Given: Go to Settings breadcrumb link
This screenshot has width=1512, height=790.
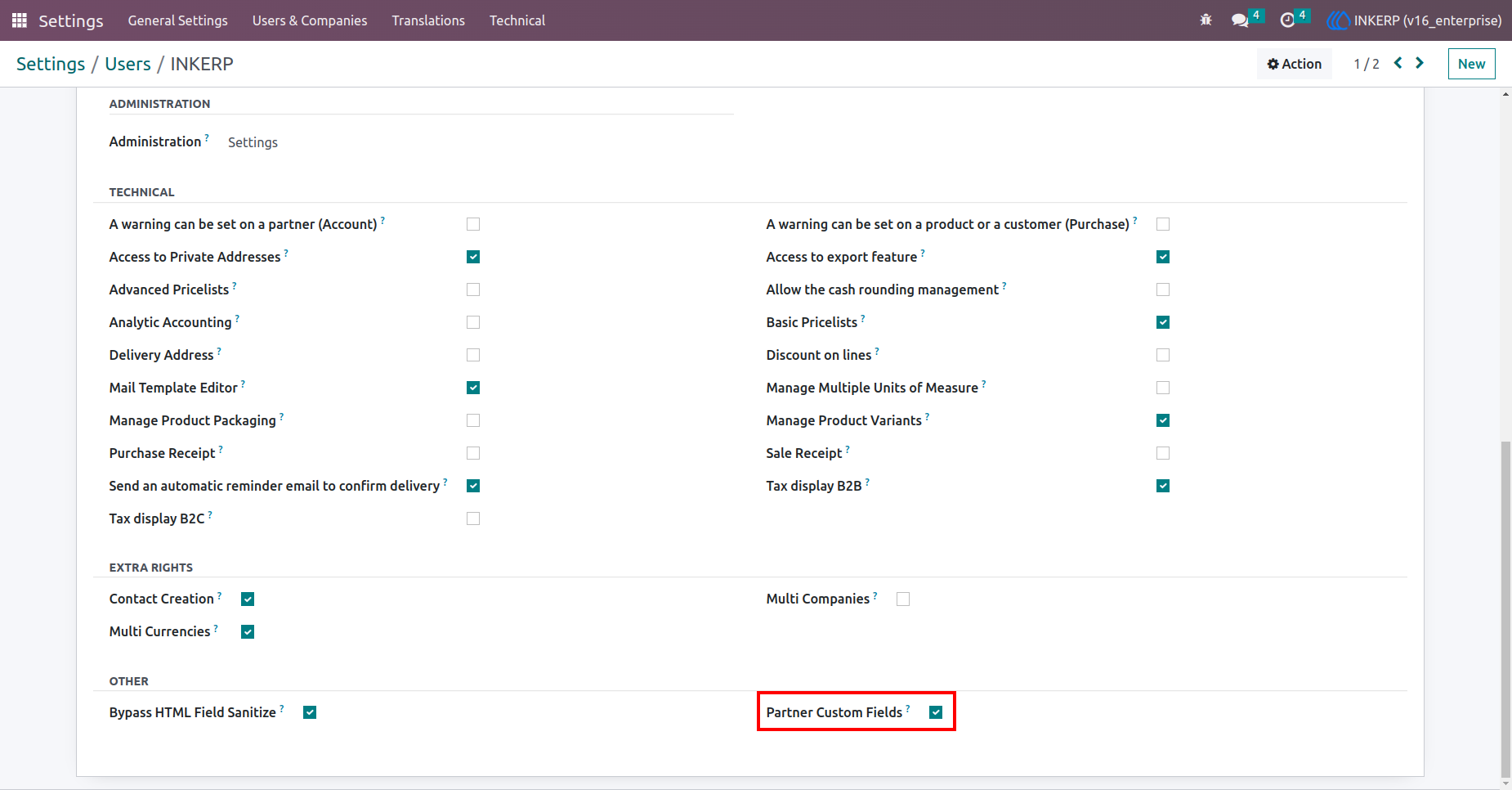Looking at the screenshot, I should [x=51, y=64].
